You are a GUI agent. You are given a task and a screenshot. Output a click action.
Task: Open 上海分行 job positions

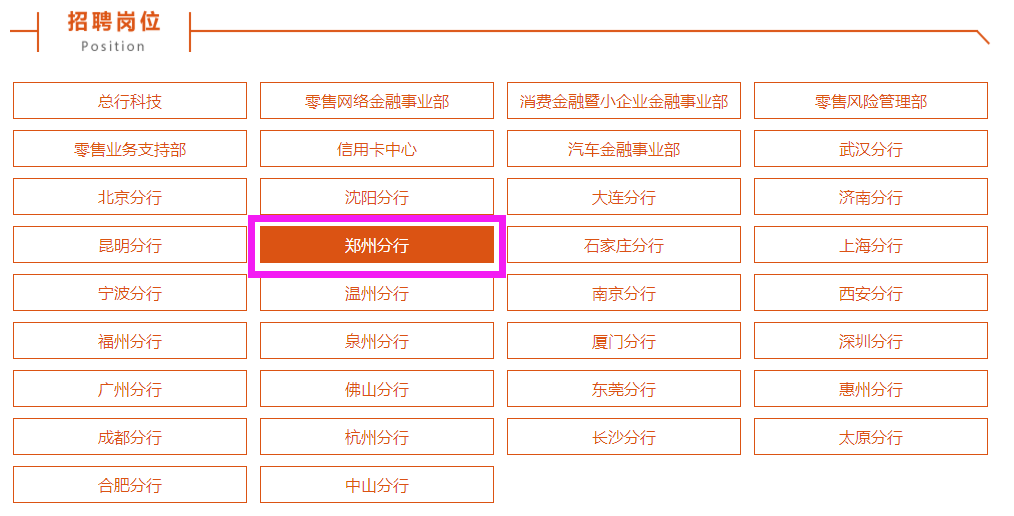[x=871, y=245]
